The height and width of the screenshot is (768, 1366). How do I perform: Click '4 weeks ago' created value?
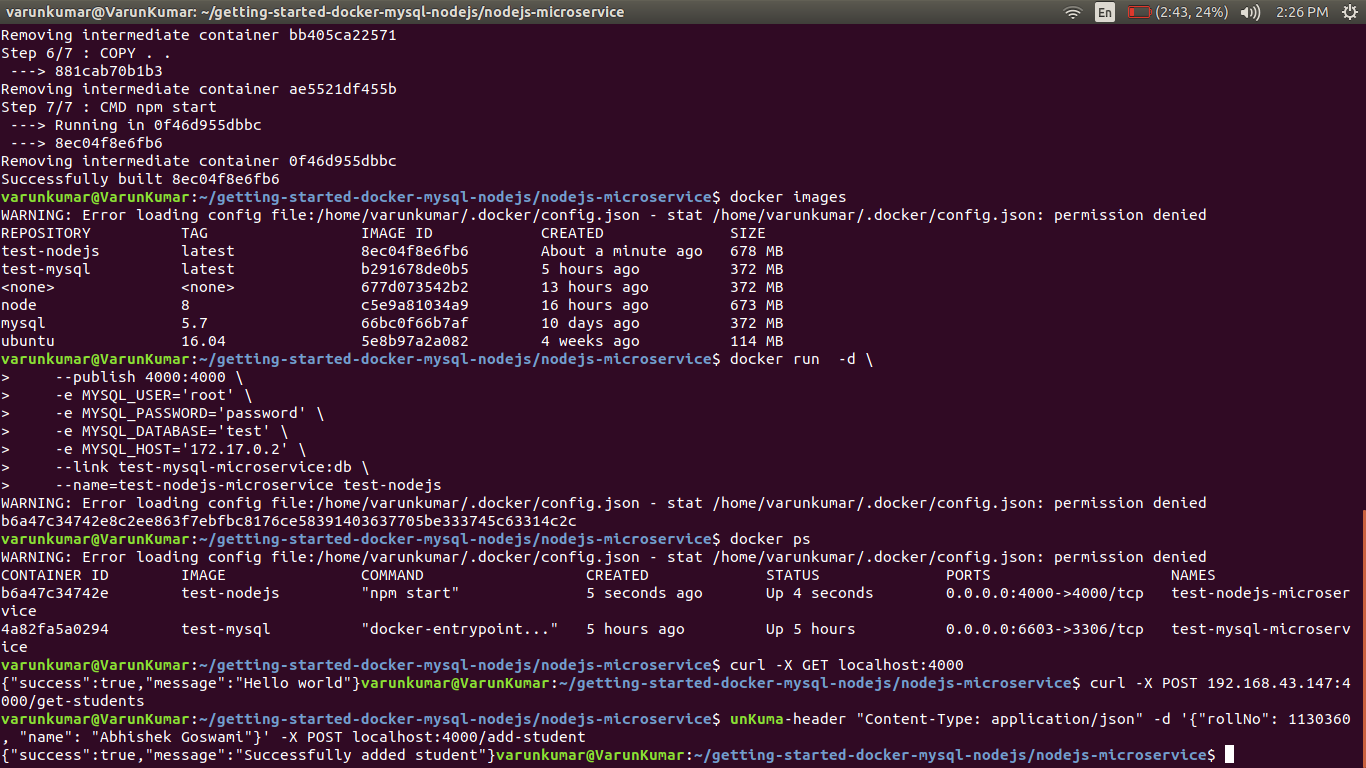(x=590, y=341)
